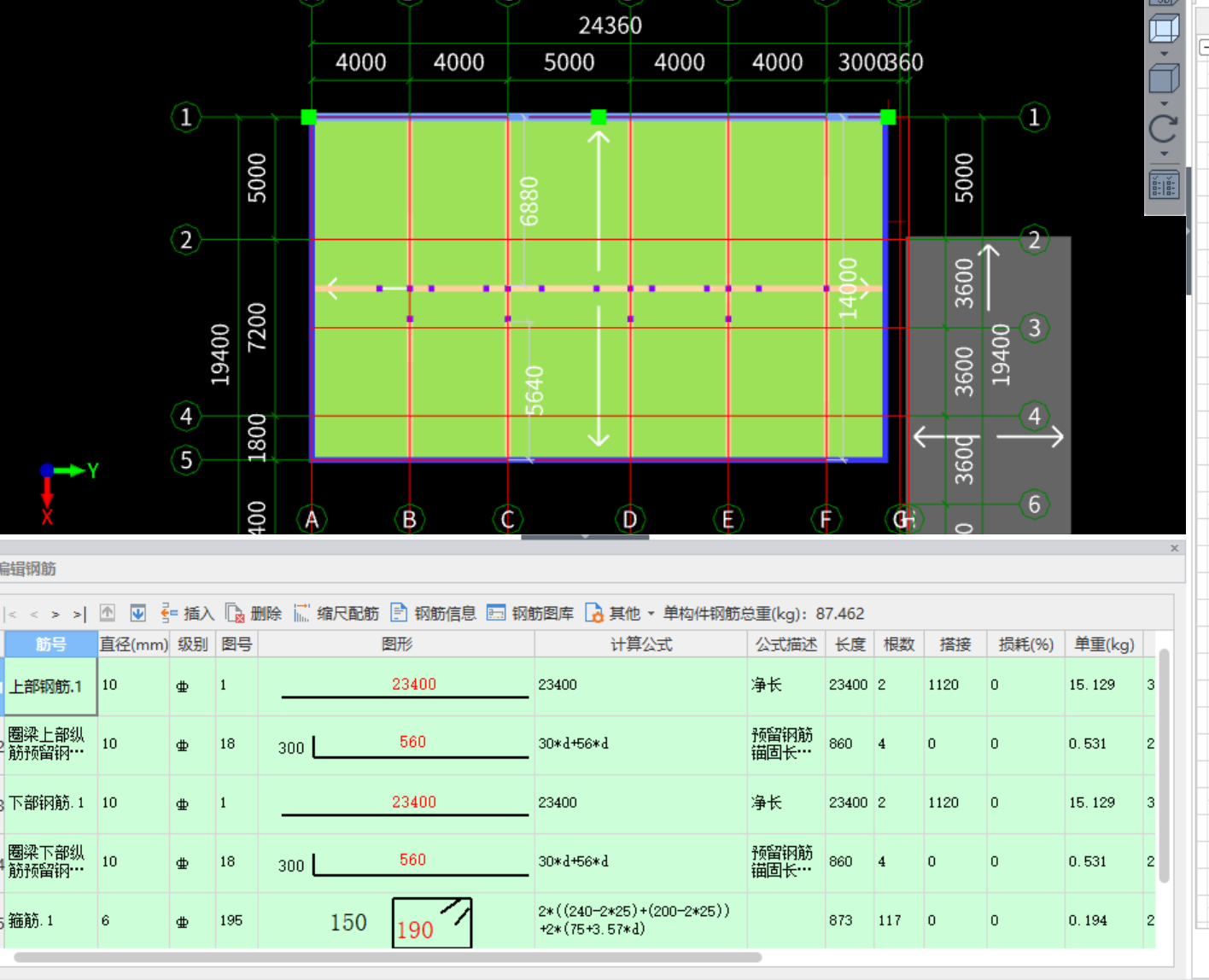
Task: Click 插入 to insert a row
Action: tap(187, 613)
